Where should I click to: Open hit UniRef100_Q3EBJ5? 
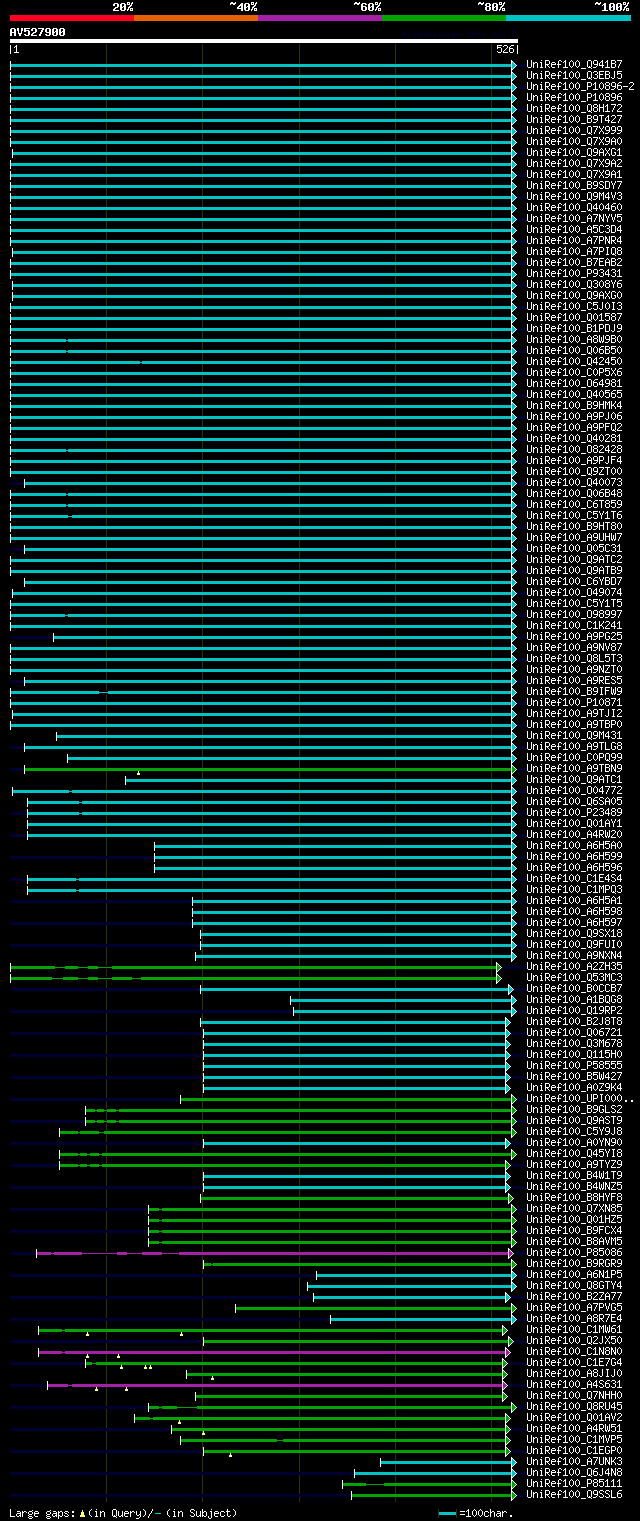point(574,76)
